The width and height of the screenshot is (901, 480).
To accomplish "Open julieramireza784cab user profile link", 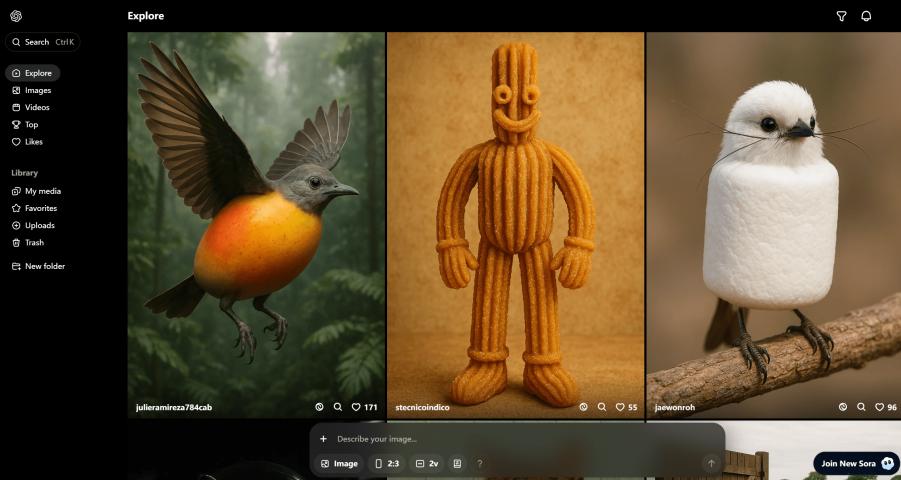I will (174, 407).
